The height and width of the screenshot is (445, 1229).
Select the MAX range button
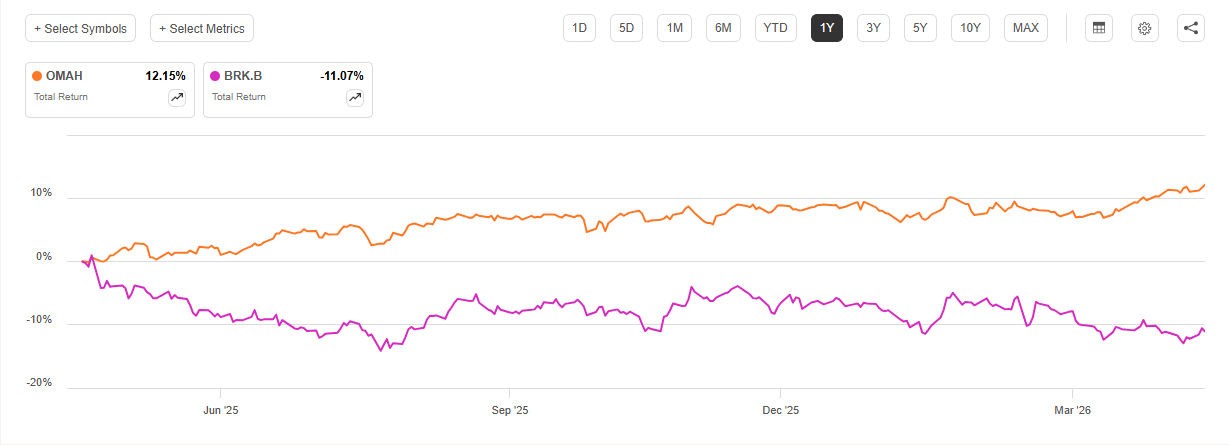1025,28
